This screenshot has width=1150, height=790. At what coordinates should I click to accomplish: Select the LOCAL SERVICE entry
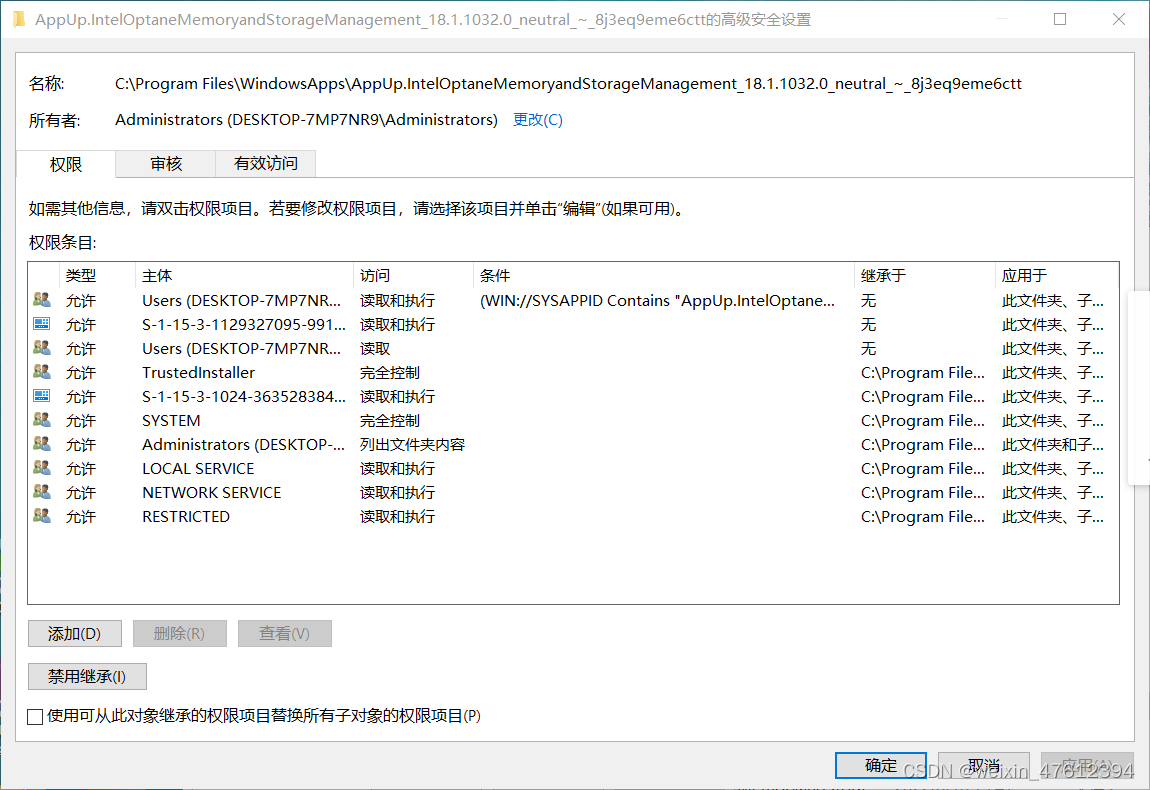(x=573, y=469)
